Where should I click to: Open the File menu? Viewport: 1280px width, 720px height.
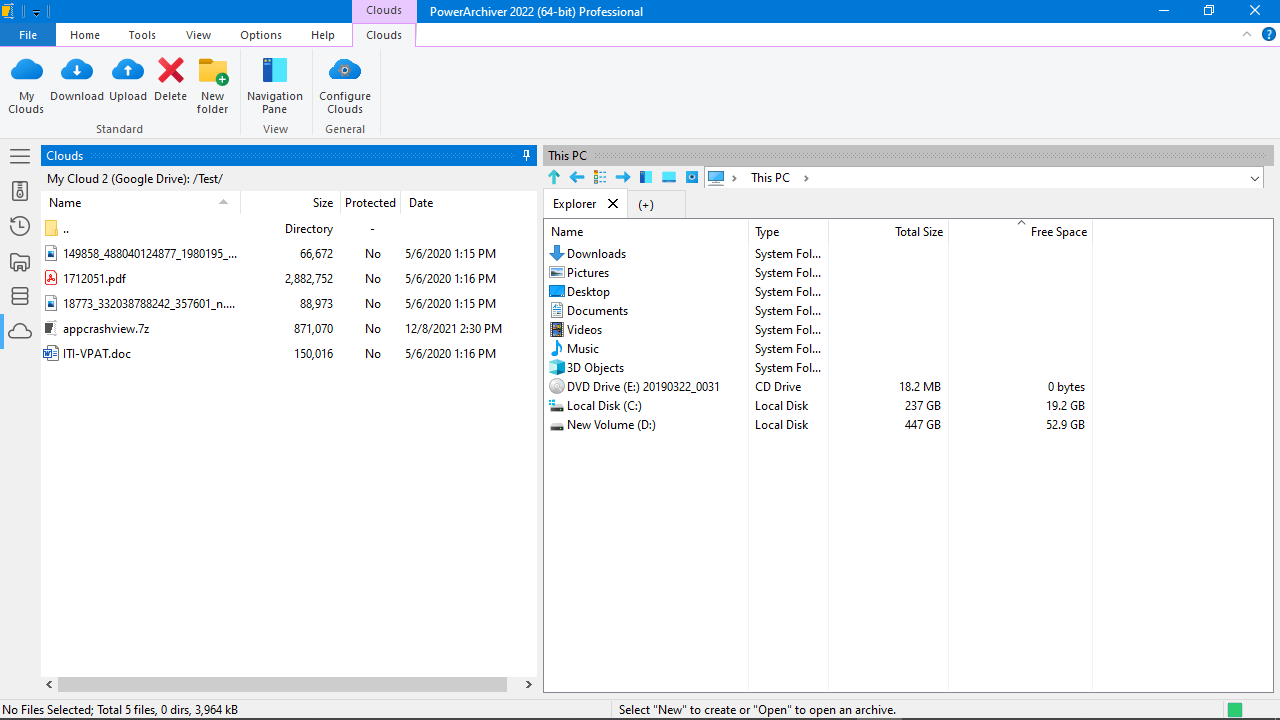(28, 35)
